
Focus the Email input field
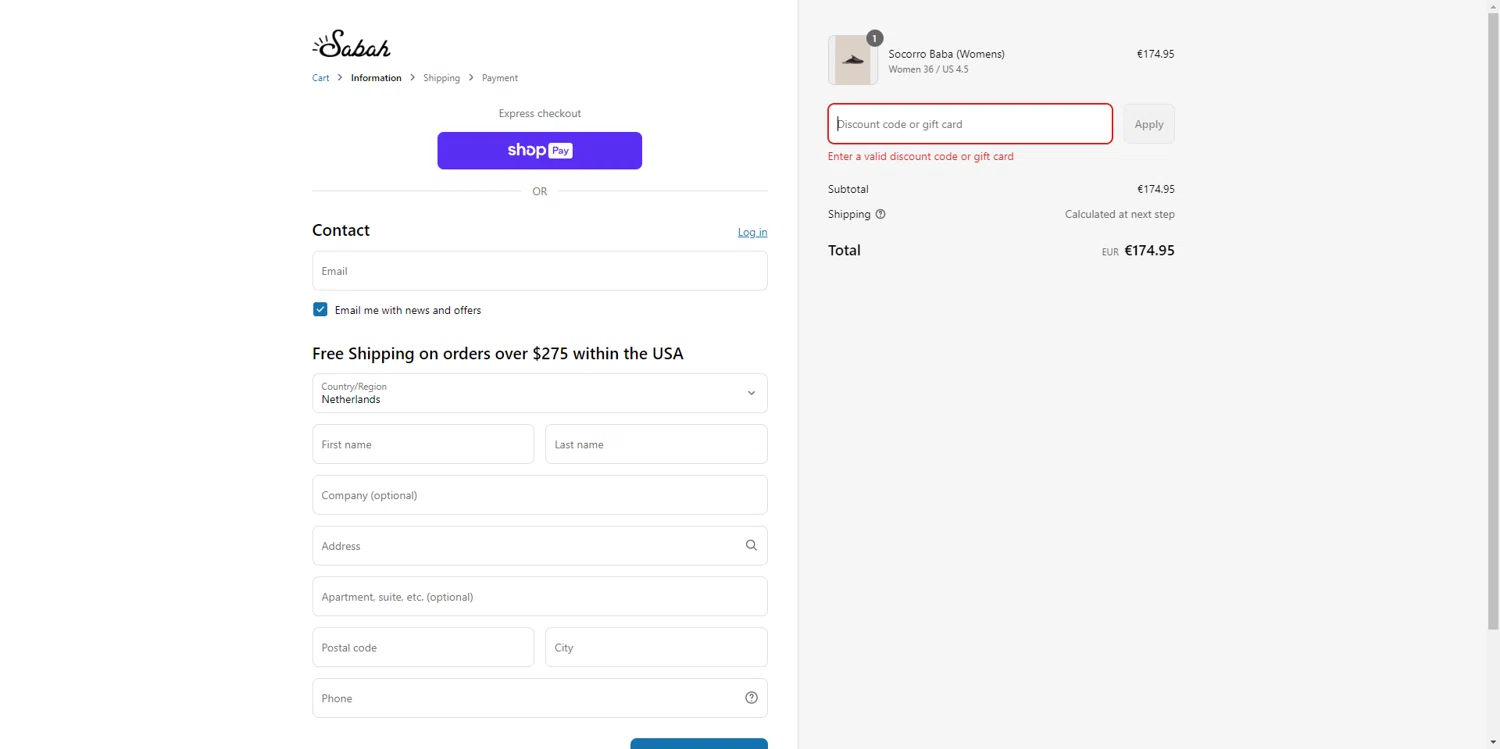click(x=540, y=271)
